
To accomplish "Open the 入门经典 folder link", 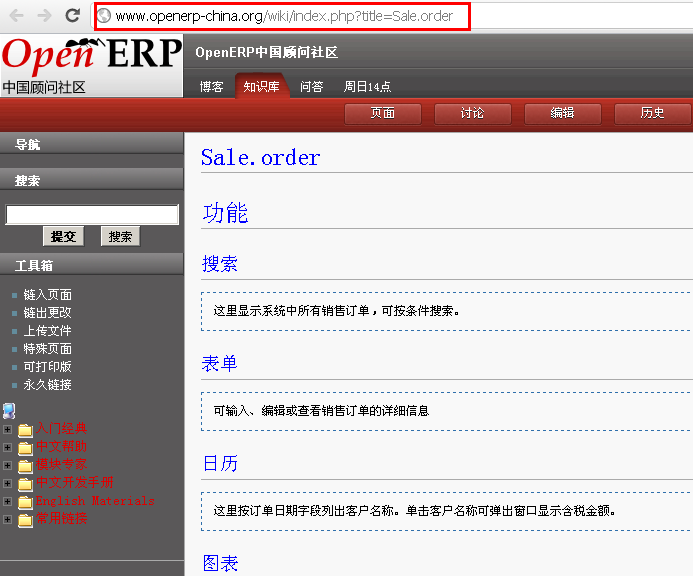I will point(61,428).
